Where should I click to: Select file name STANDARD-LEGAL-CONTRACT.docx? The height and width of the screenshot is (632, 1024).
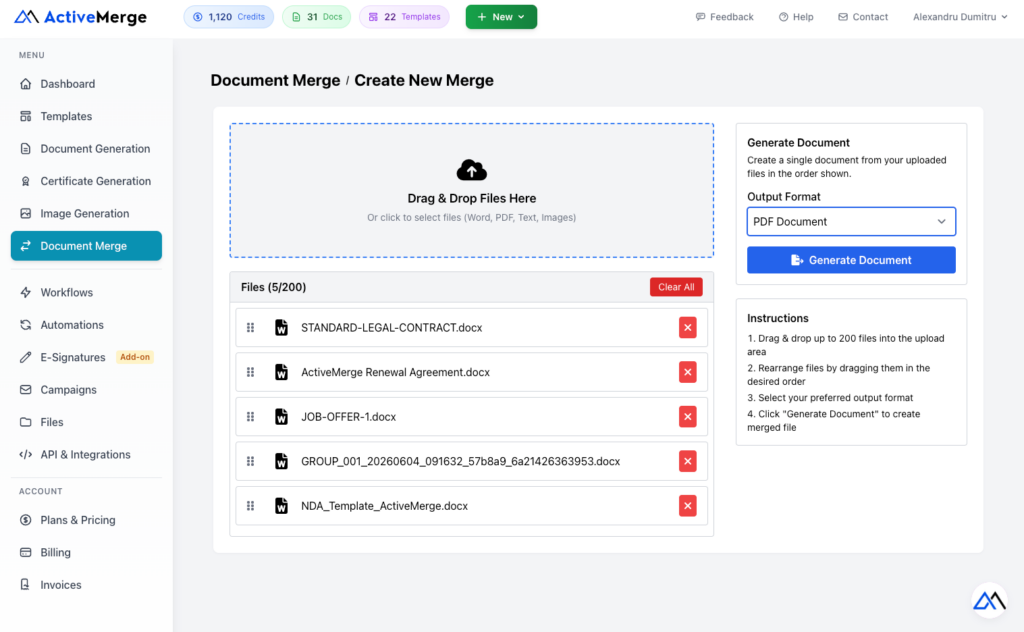point(391,328)
